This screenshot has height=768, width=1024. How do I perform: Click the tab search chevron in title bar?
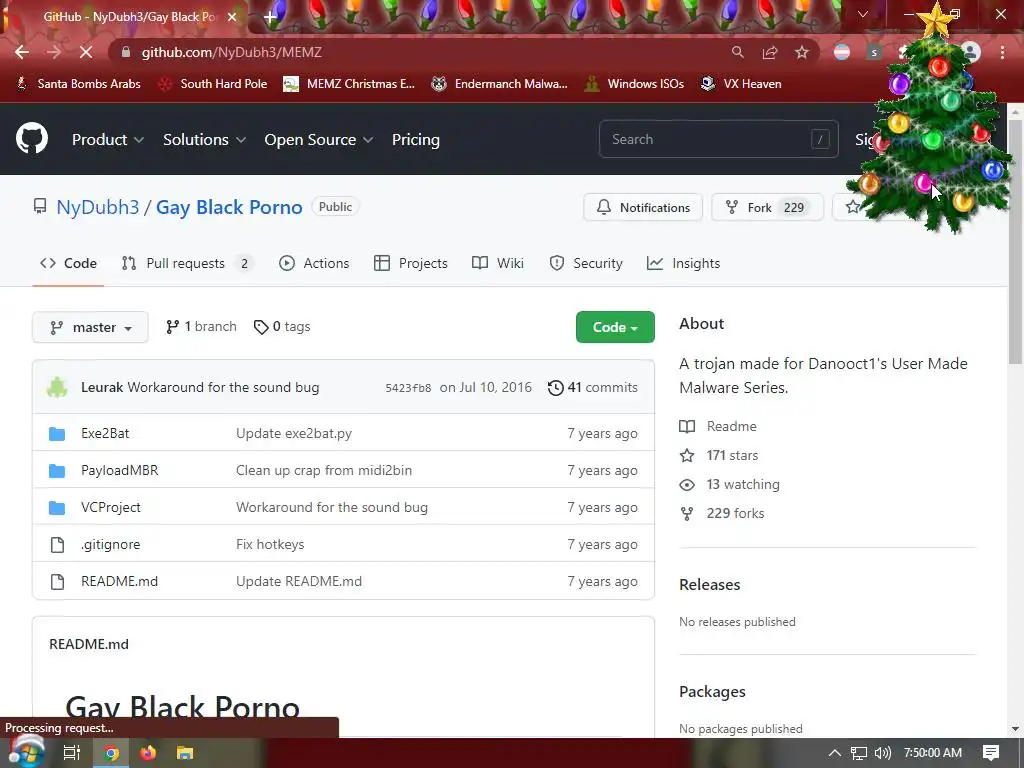(x=863, y=14)
